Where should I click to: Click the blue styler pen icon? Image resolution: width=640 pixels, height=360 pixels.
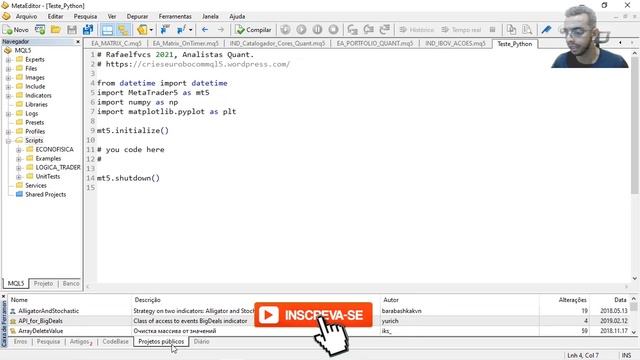tap(547, 29)
